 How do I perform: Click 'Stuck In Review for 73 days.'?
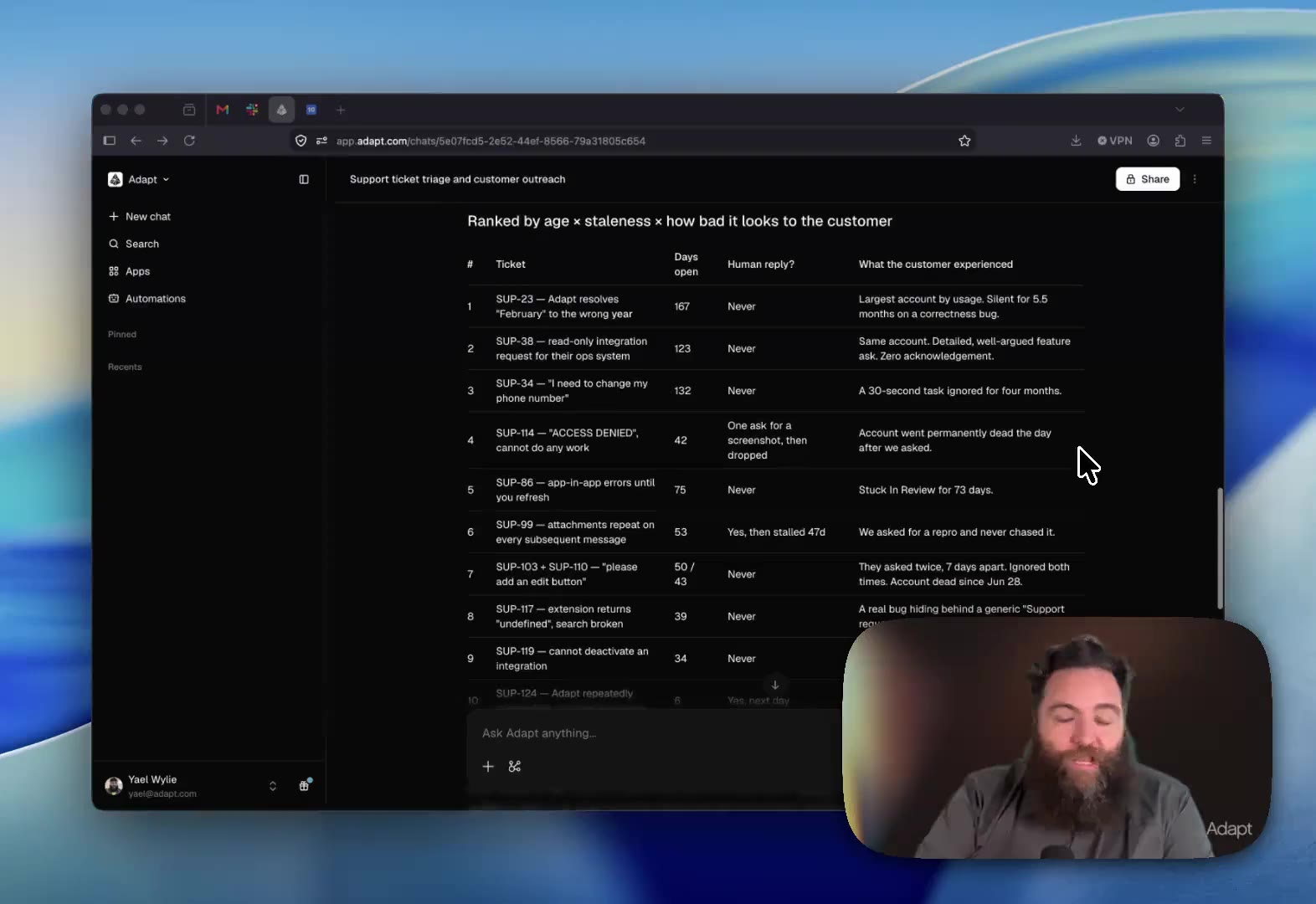point(926,490)
